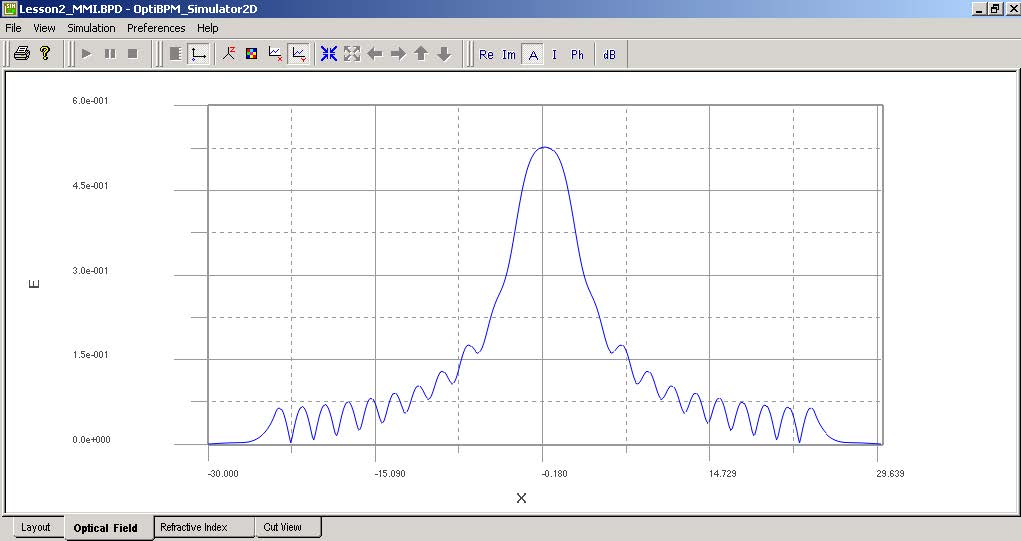This screenshot has height=541, width=1021.
Task: Select the layout ruler view icon
Action: click(x=175, y=54)
